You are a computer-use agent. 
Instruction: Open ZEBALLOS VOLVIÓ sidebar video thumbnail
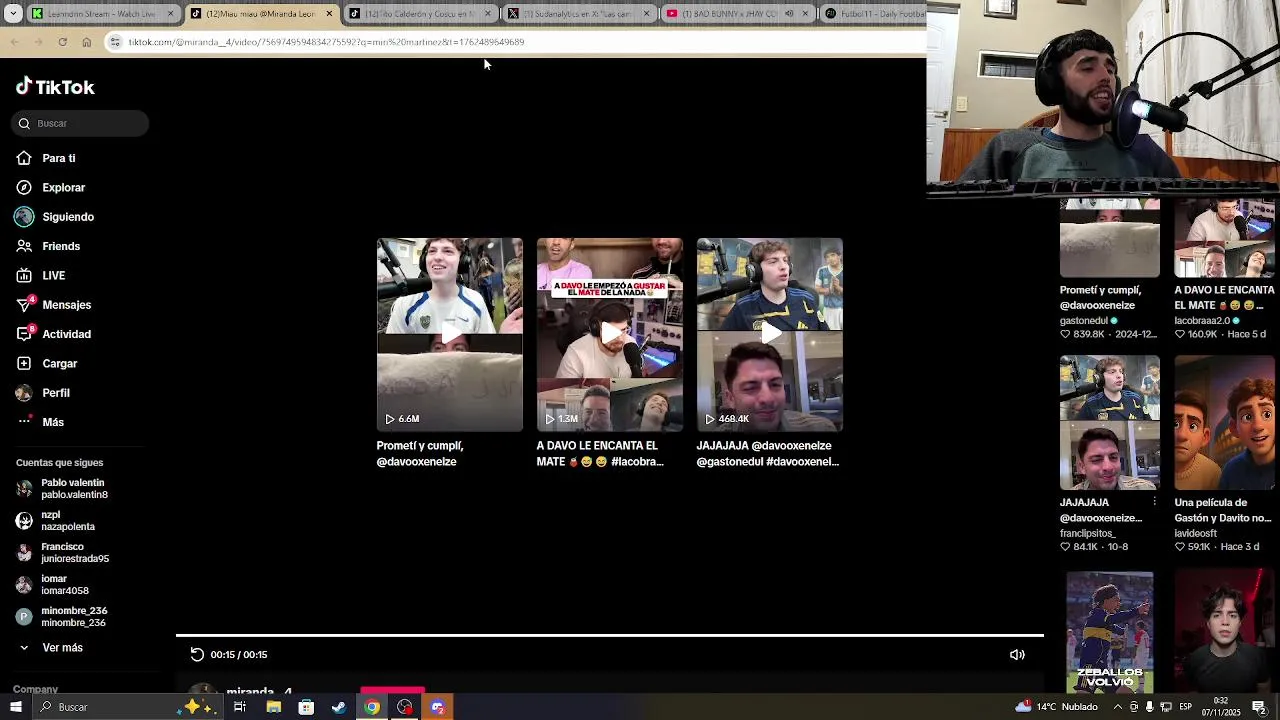(x=1110, y=632)
